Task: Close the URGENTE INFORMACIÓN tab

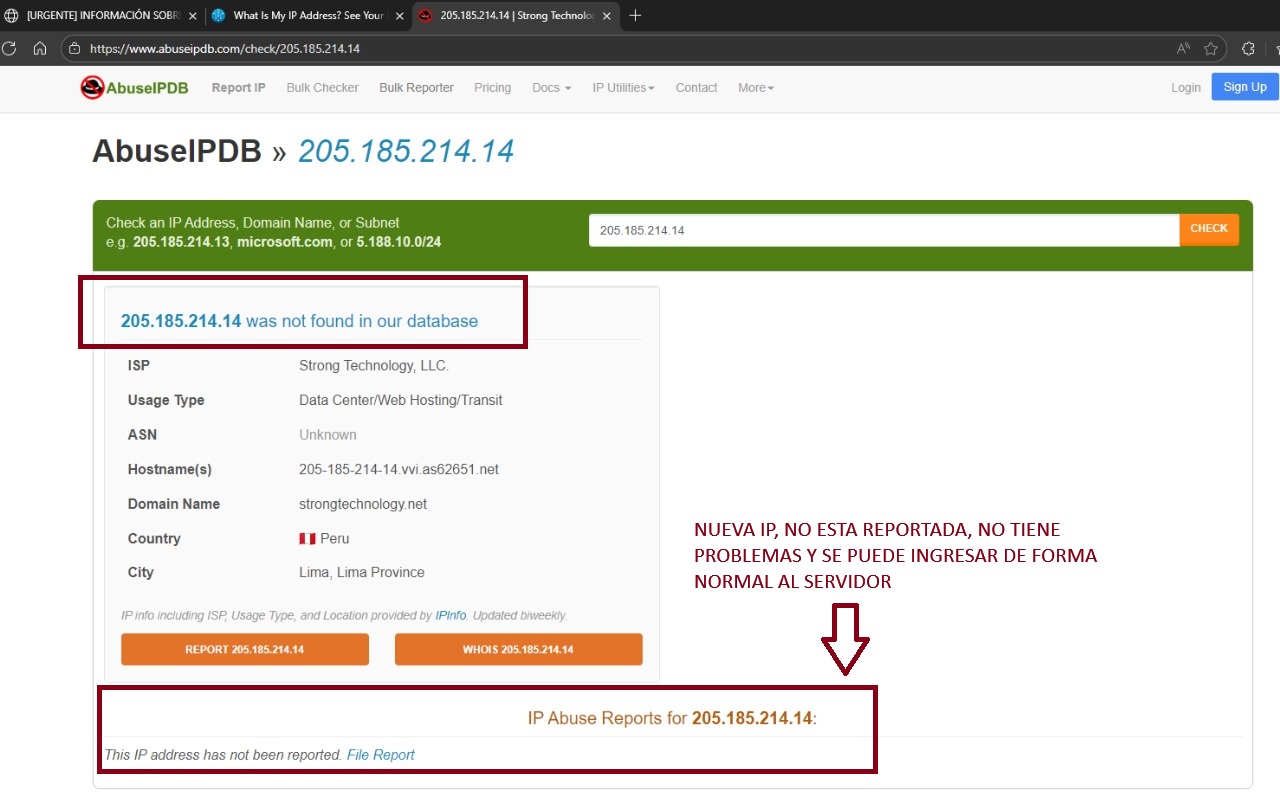Action: [x=192, y=16]
